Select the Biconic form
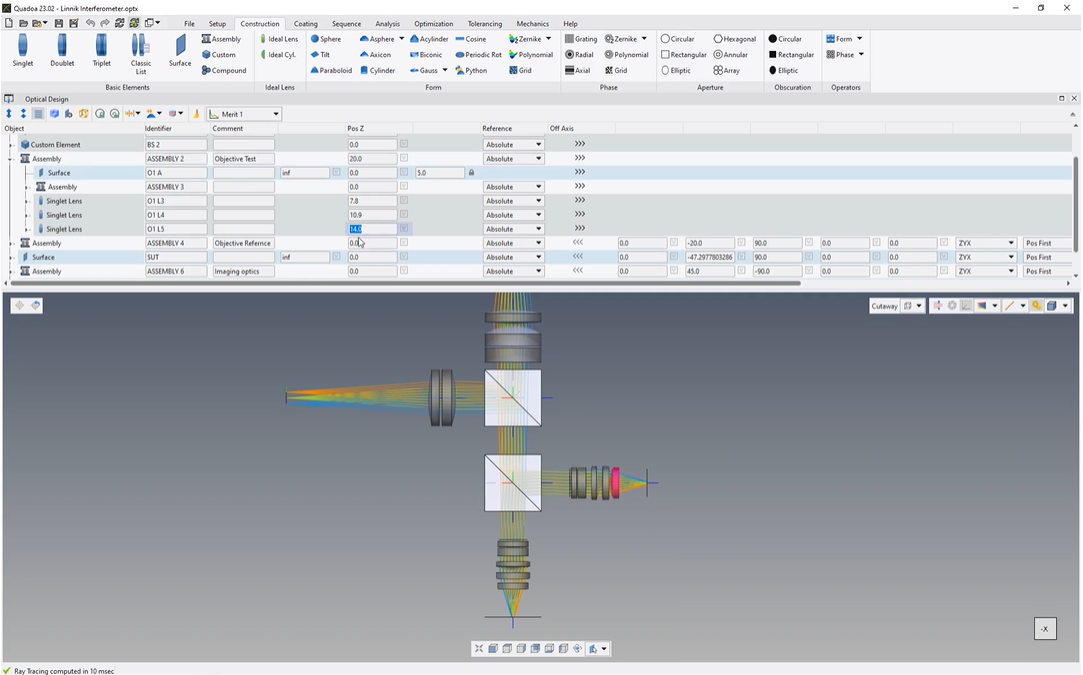Screen dimensions: 1083x675 click(x=426, y=55)
